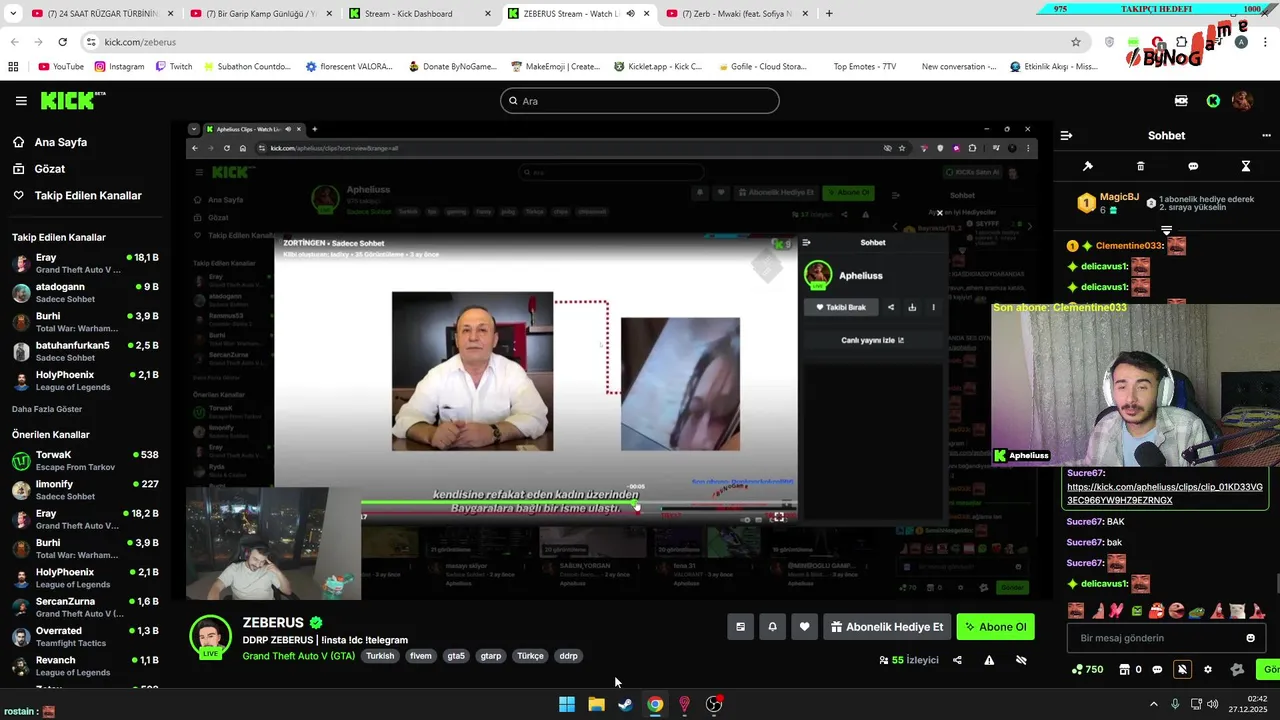Click the Abone Ol subscribe button

[x=995, y=627]
